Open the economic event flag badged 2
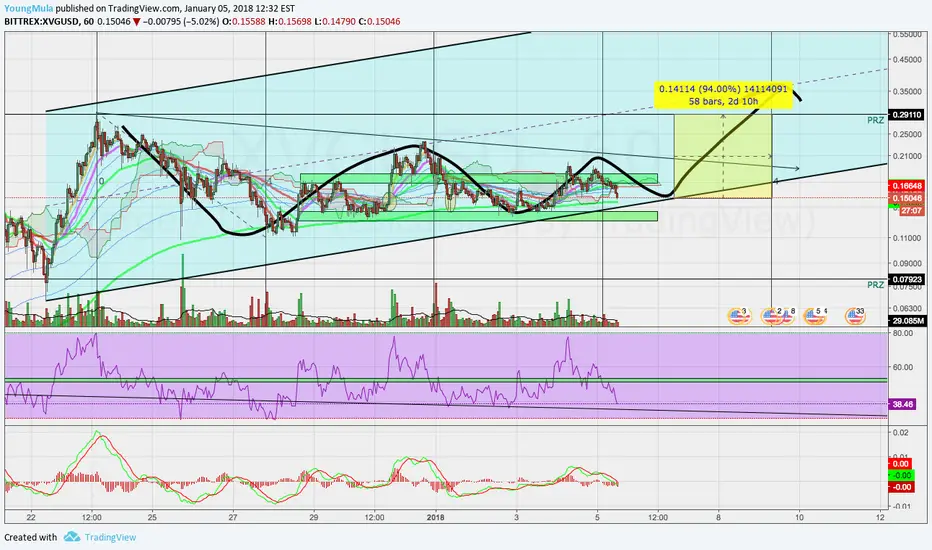 point(772,316)
